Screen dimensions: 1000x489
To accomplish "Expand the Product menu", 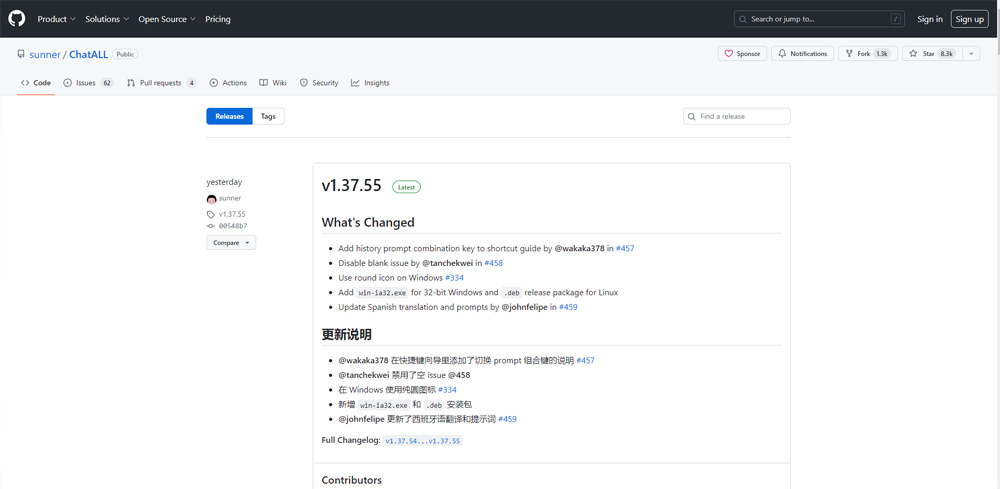I will pyautogui.click(x=56, y=19).
